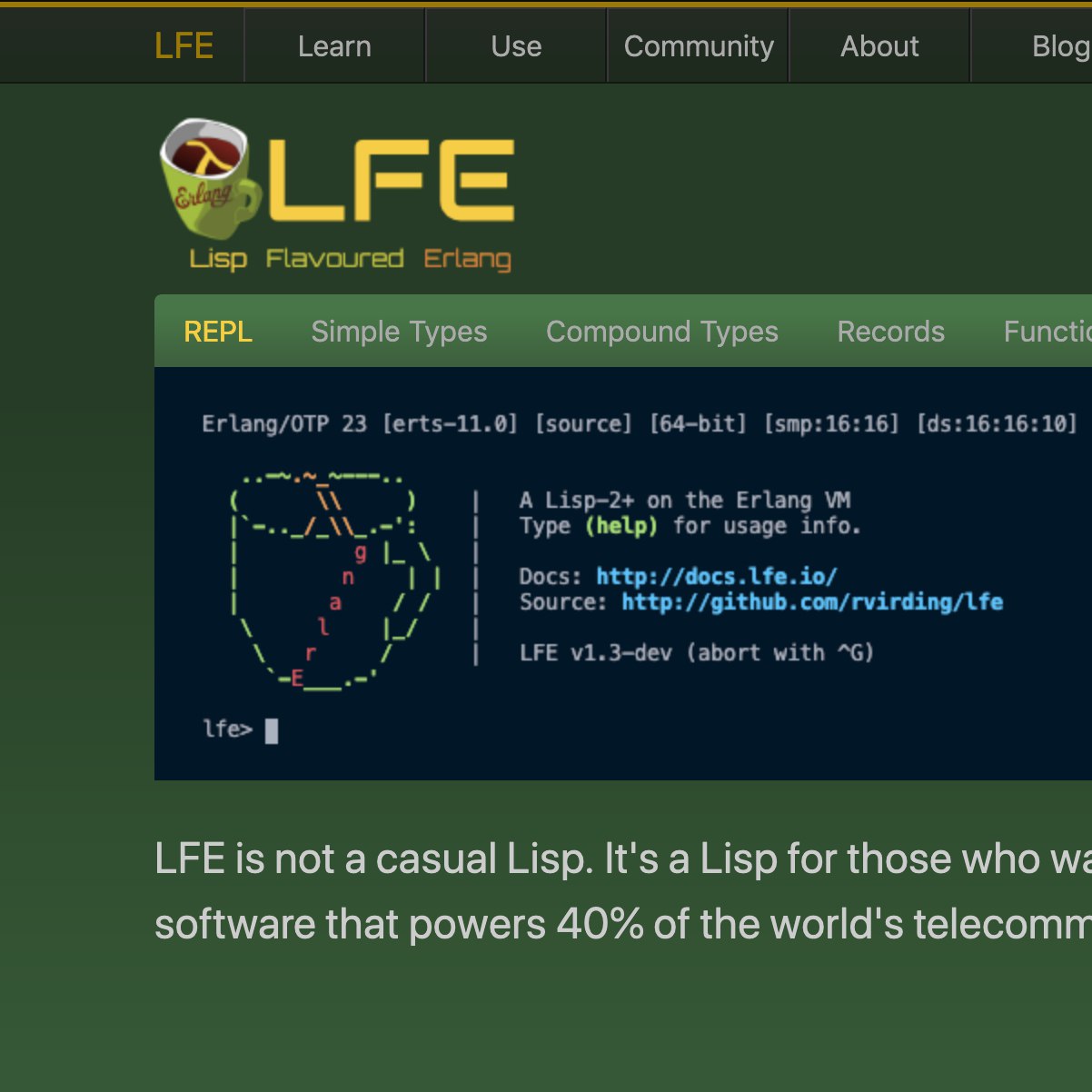Click 'A Lisp-2+ on the Erlang VM' text
The width and height of the screenshot is (1092, 1092).
pos(685,500)
